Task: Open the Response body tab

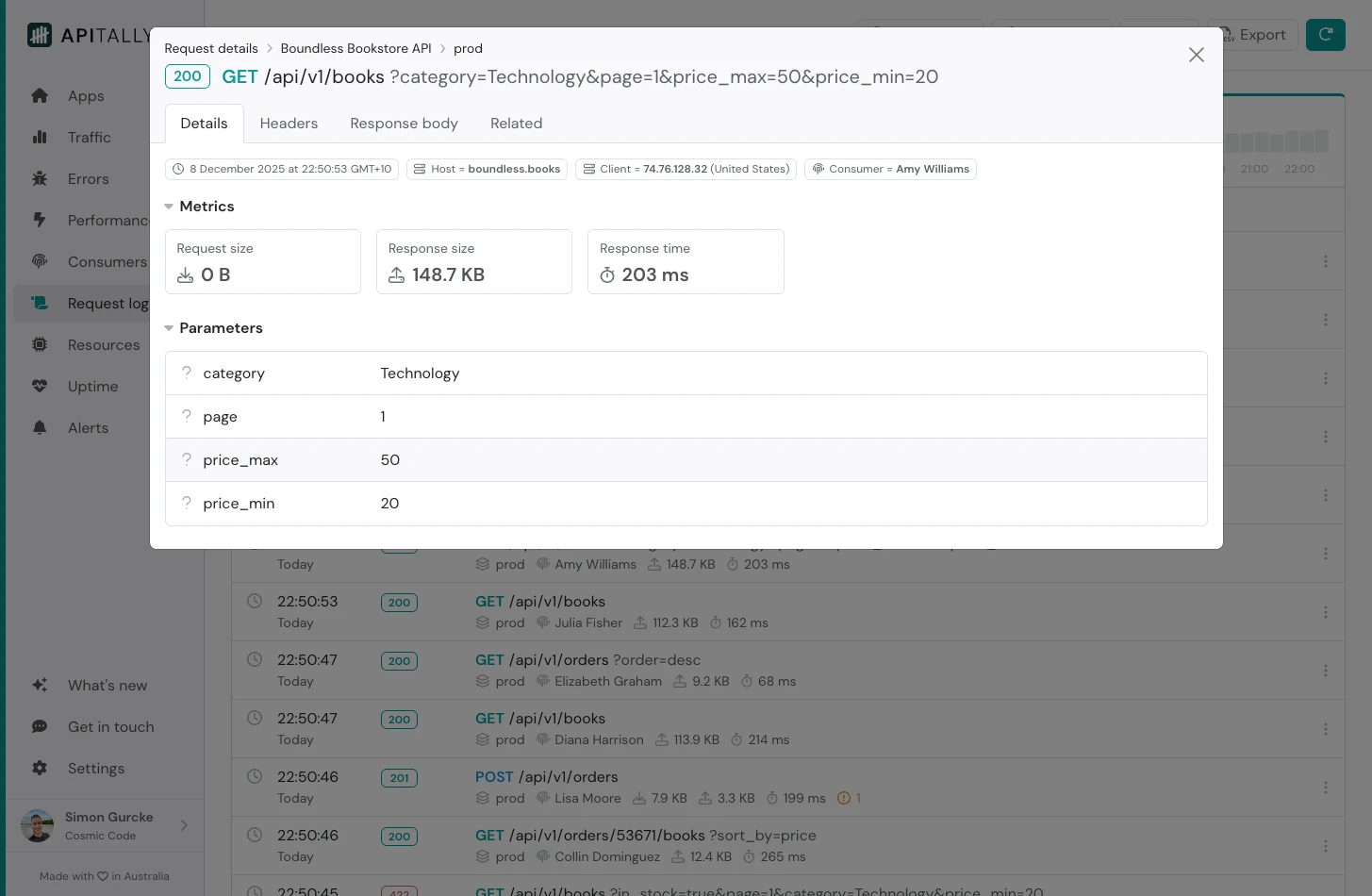Action: [x=404, y=124]
